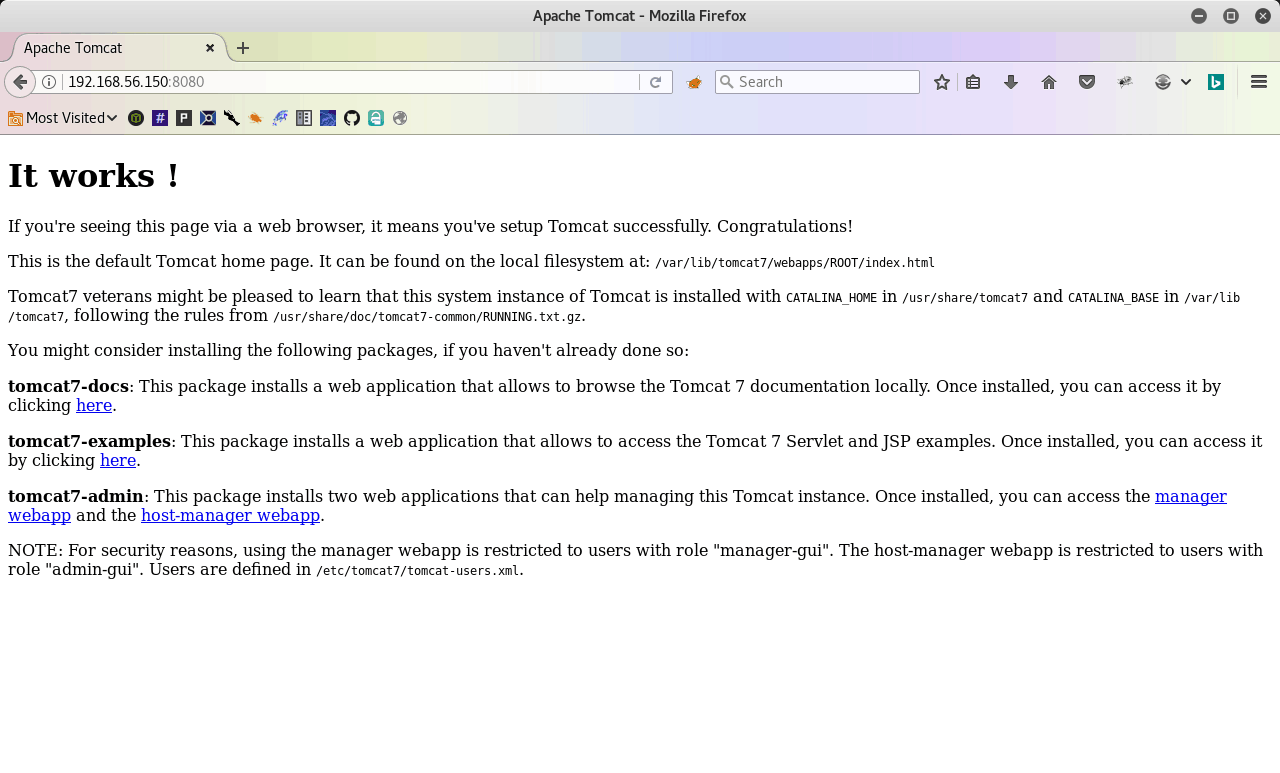Click the browser Back arrow button

pos(19,82)
